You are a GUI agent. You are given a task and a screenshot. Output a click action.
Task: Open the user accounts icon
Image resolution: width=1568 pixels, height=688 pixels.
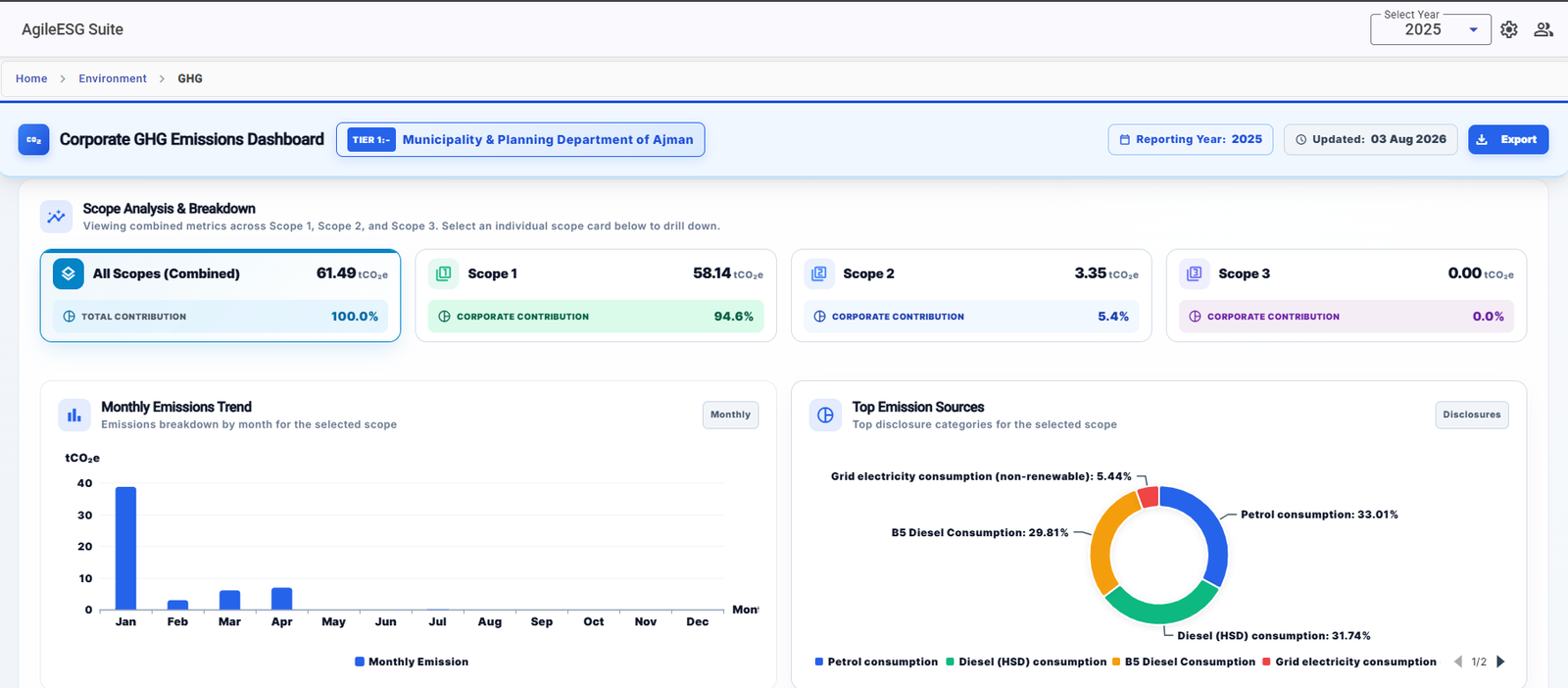(1543, 29)
